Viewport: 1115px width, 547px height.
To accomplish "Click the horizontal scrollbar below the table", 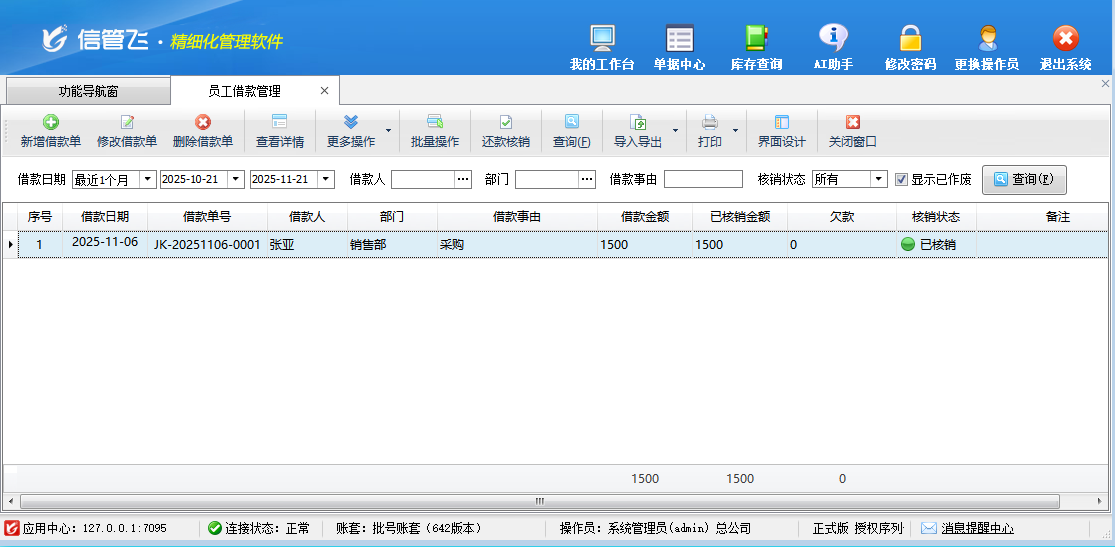I will [540, 501].
